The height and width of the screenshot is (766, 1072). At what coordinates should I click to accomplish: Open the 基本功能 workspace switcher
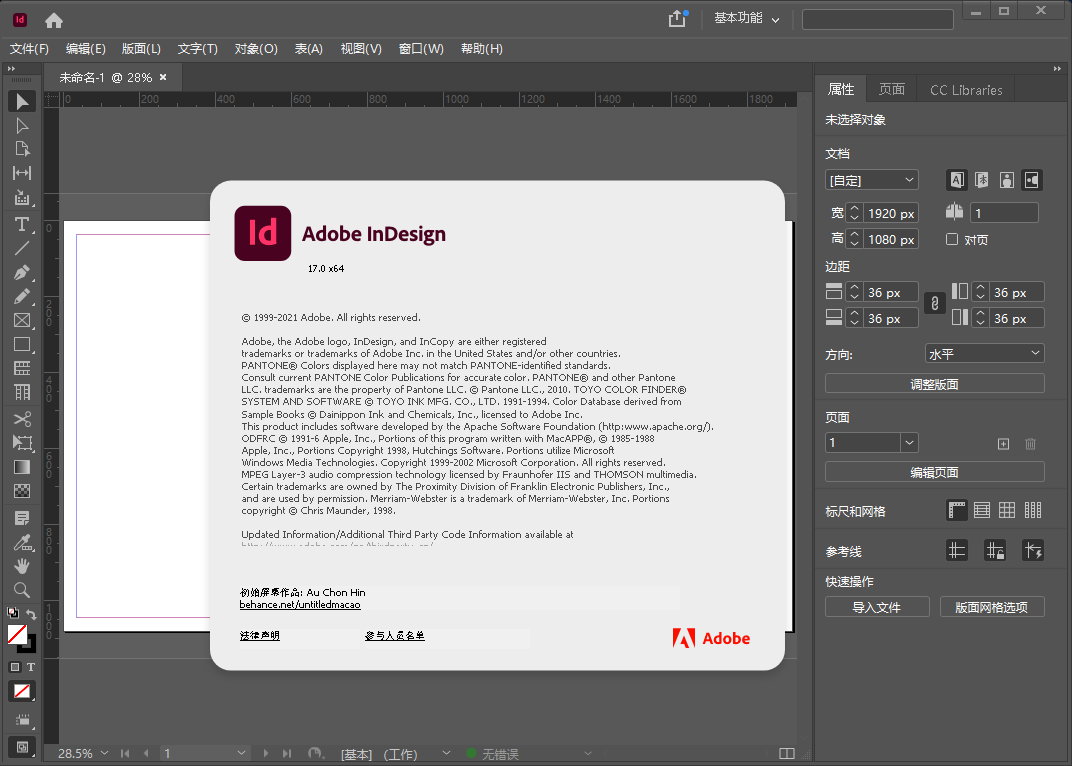[x=746, y=19]
